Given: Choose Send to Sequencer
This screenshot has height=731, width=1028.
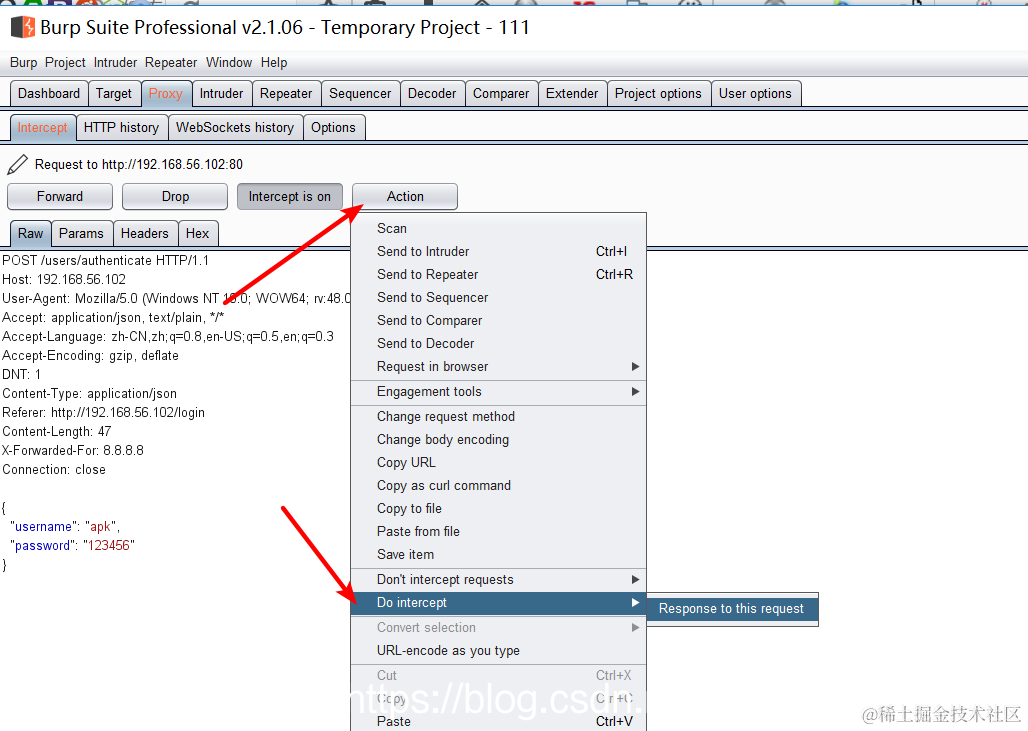Looking at the screenshot, I should (498, 298).
